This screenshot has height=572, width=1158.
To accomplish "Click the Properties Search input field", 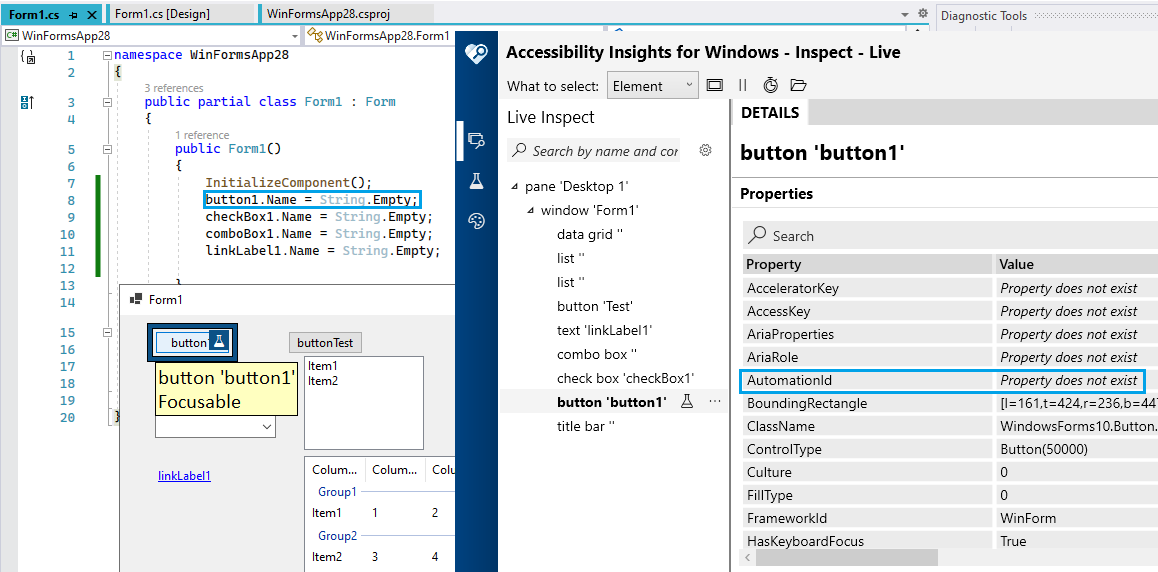I will (950, 236).
